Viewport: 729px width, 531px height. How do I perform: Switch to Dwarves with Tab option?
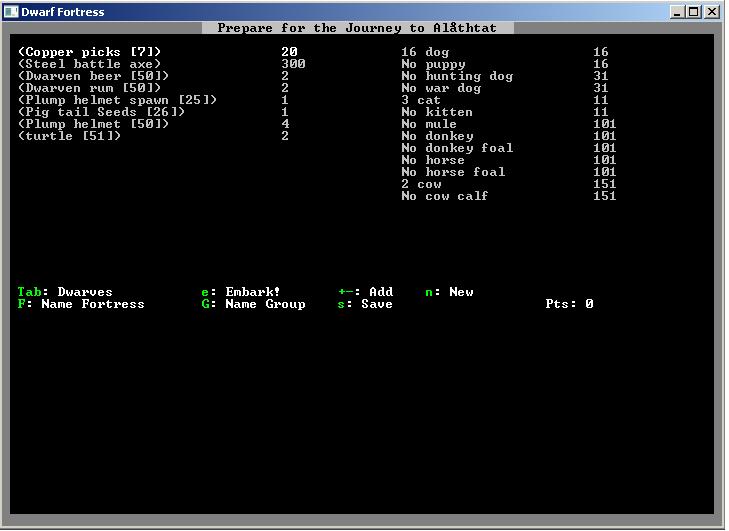65,292
